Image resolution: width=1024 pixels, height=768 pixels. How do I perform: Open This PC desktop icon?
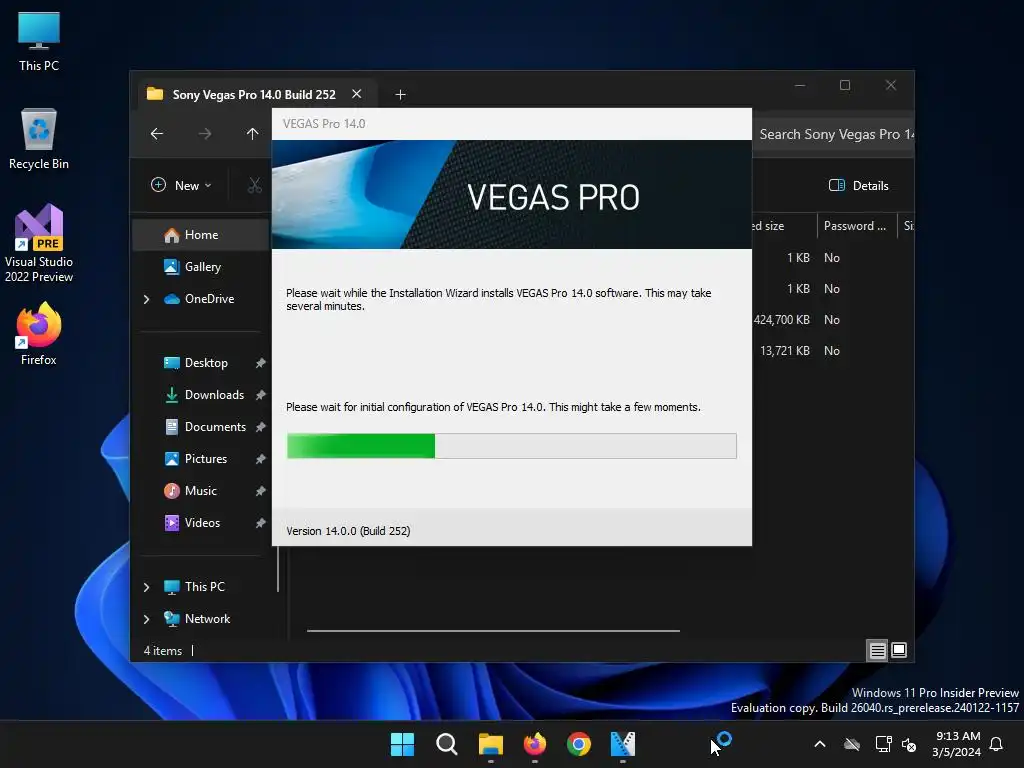click(39, 42)
